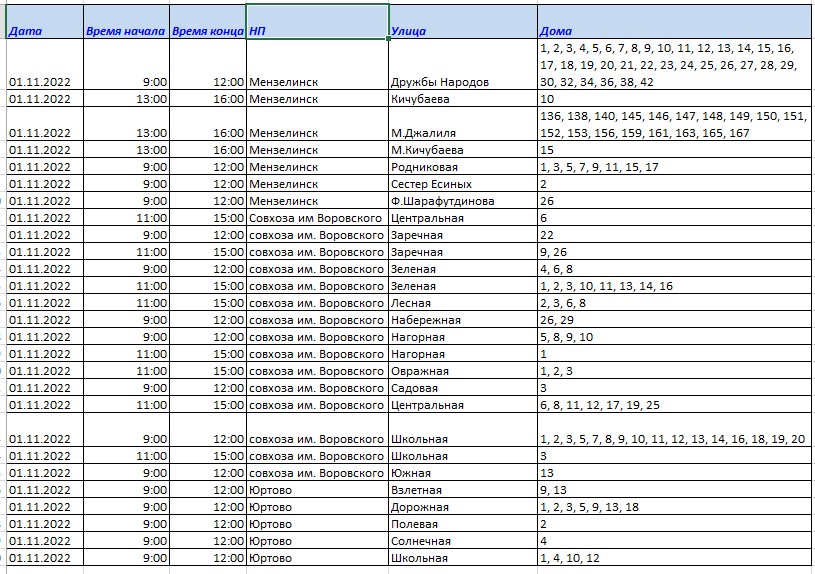Select the 'Ф.Шарафутдинова' street cell

coord(461,201)
